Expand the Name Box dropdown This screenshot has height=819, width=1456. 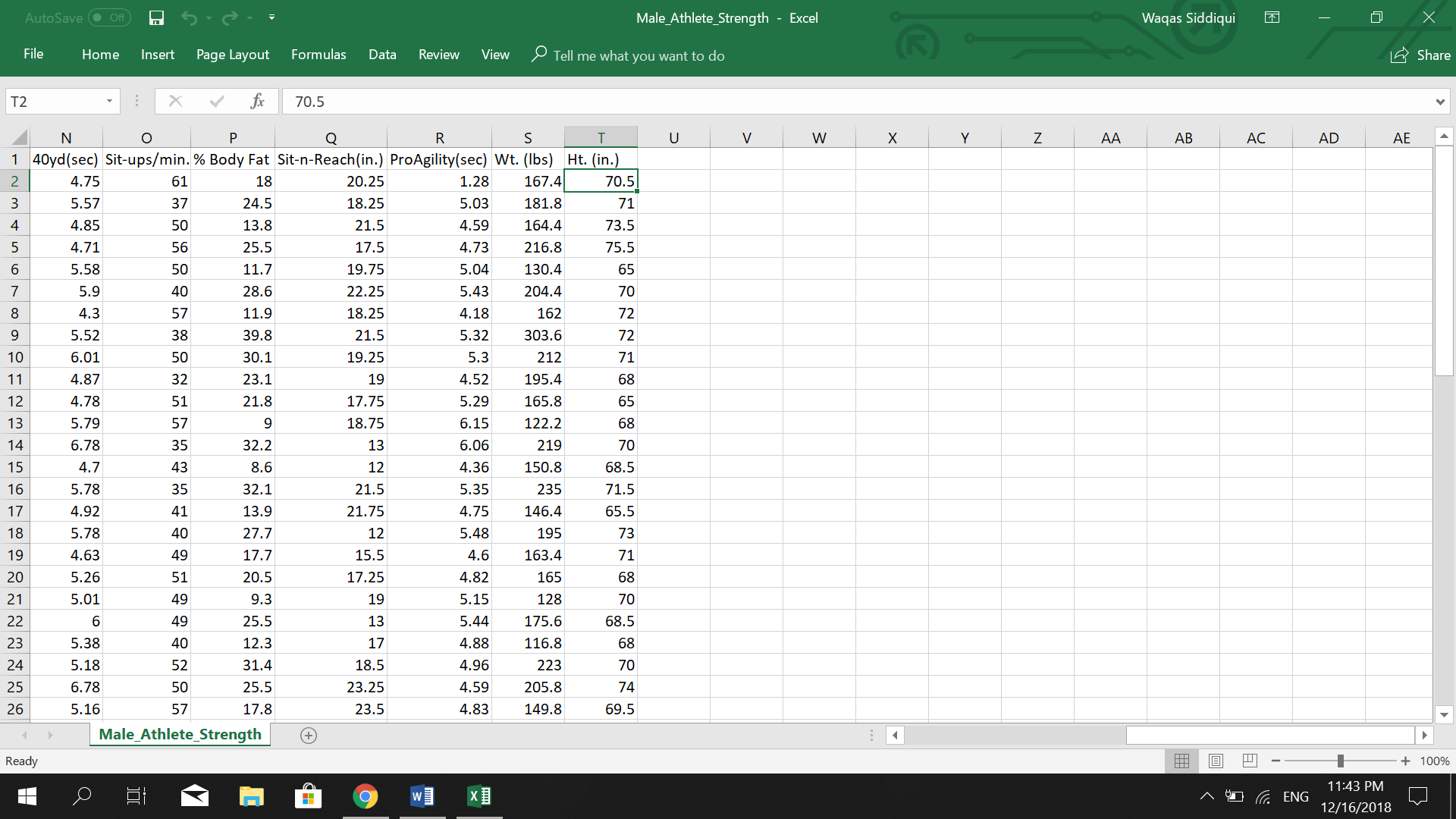pyautogui.click(x=109, y=101)
